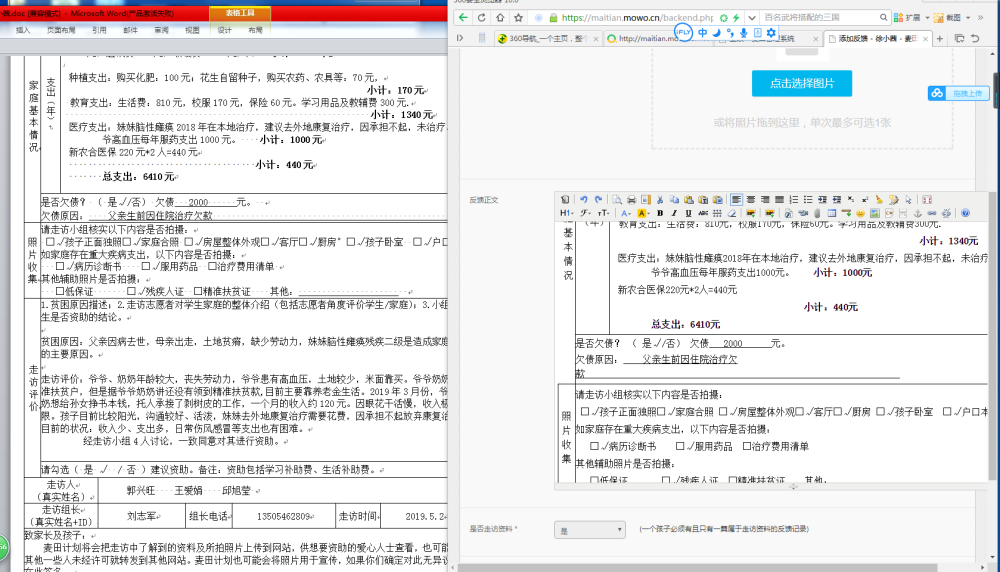Expand more browser toolbar items chevron
The height and width of the screenshot is (572, 1000).
click(x=981, y=18)
